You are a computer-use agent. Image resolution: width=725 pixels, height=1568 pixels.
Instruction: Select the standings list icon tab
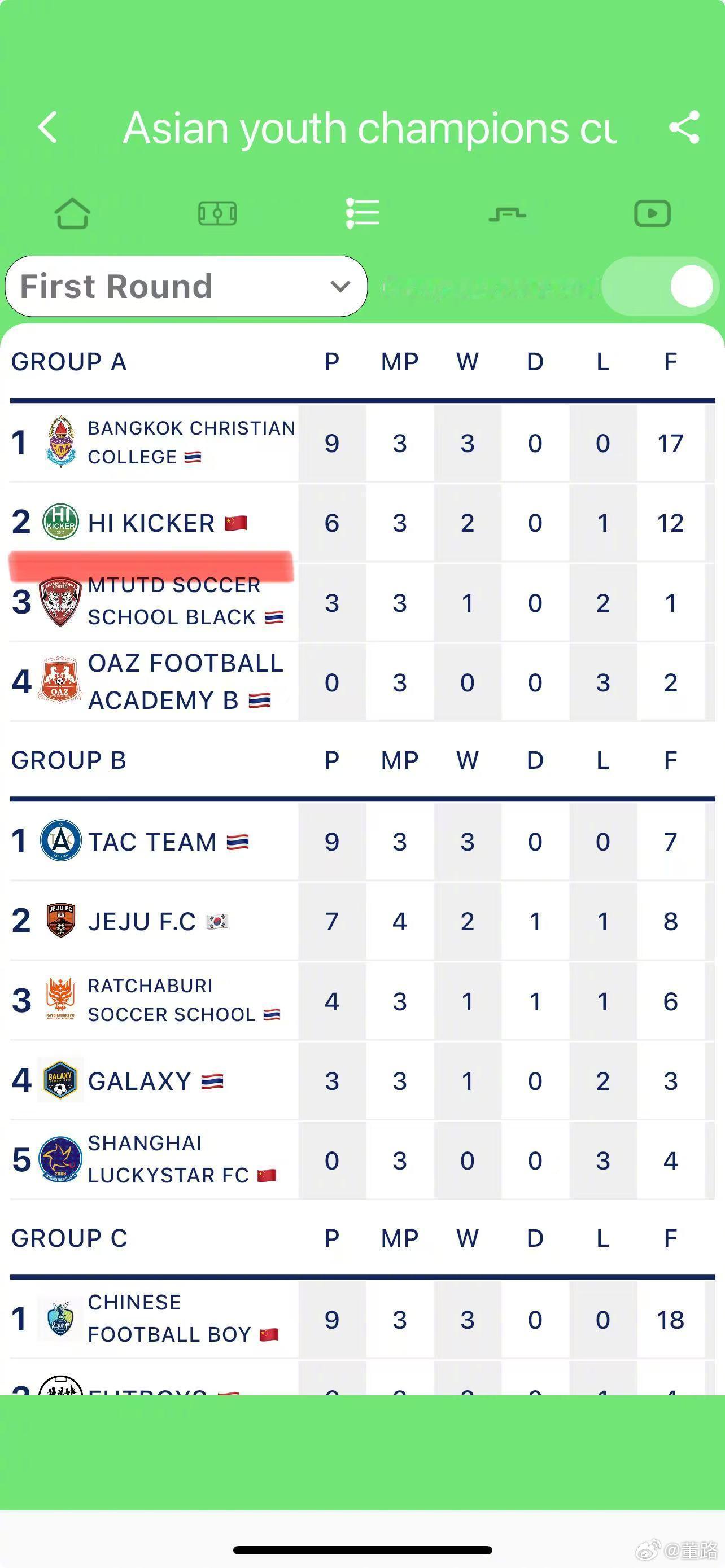(x=363, y=214)
